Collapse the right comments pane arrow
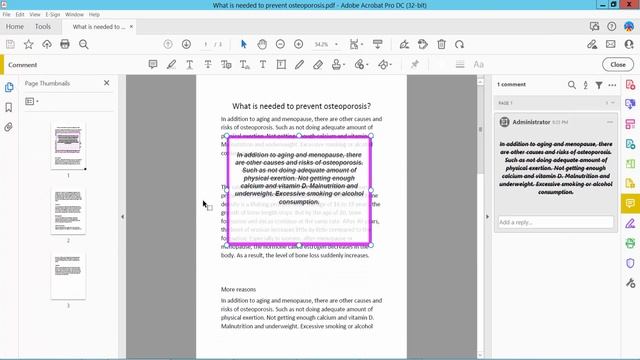Viewport: 640px width, 360px height. 487,217
